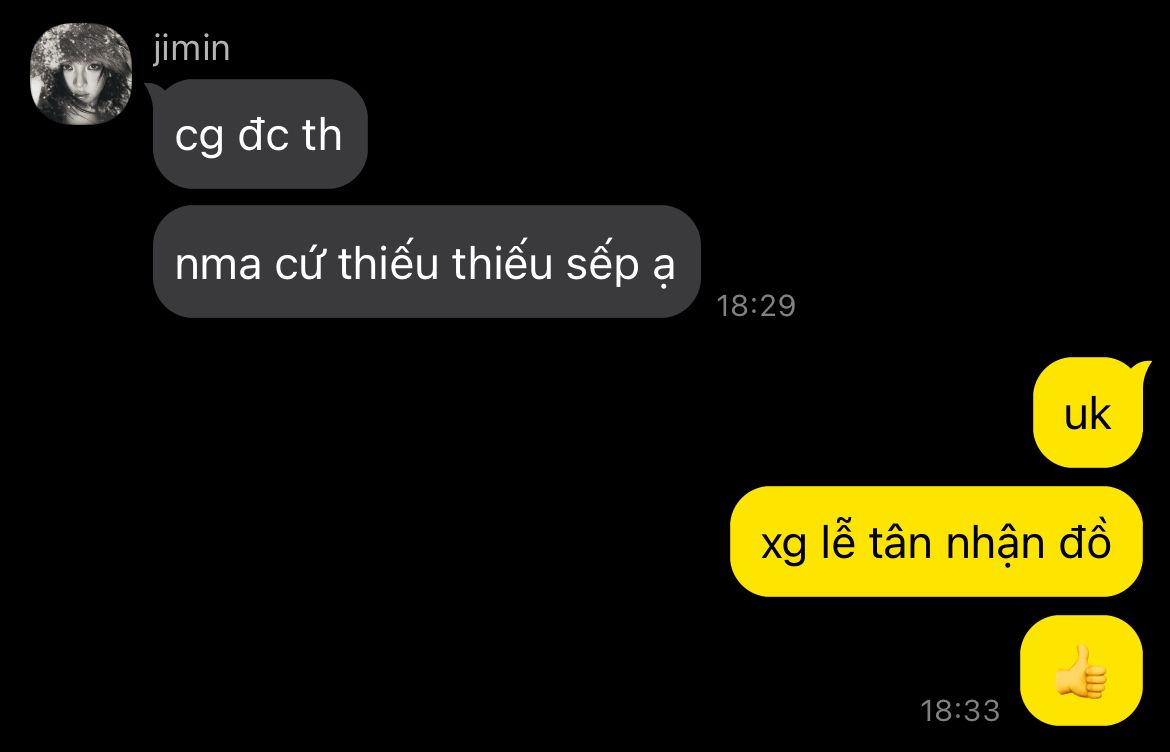The image size is (1170, 752).
Task: Select the yellow "uk" message bubble
Action: pos(1088,413)
